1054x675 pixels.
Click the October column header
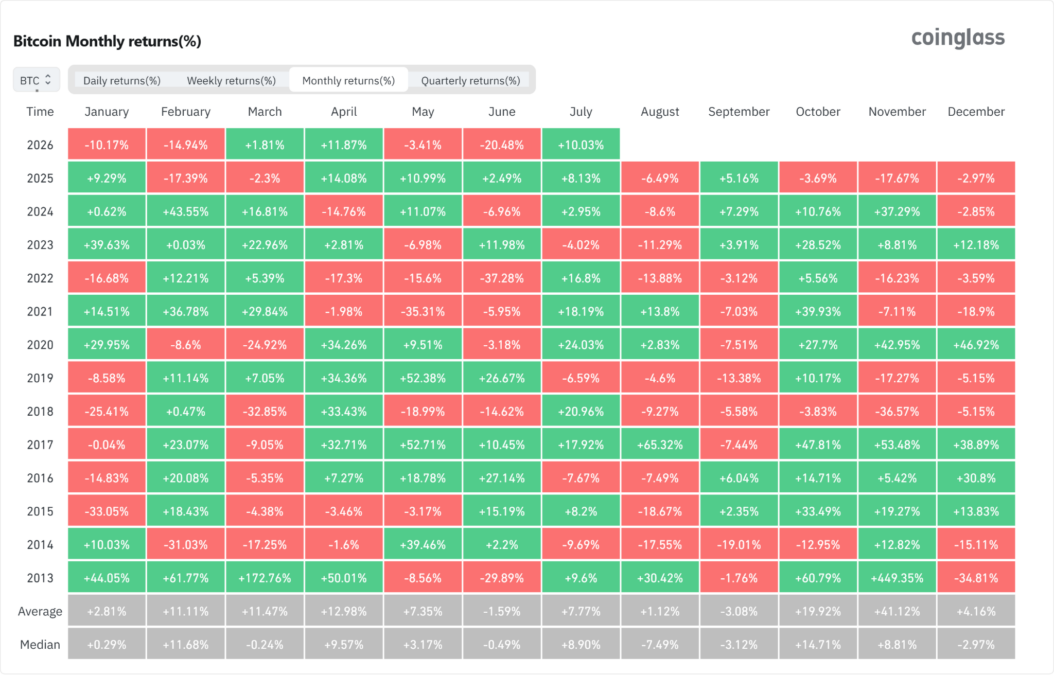tap(818, 112)
